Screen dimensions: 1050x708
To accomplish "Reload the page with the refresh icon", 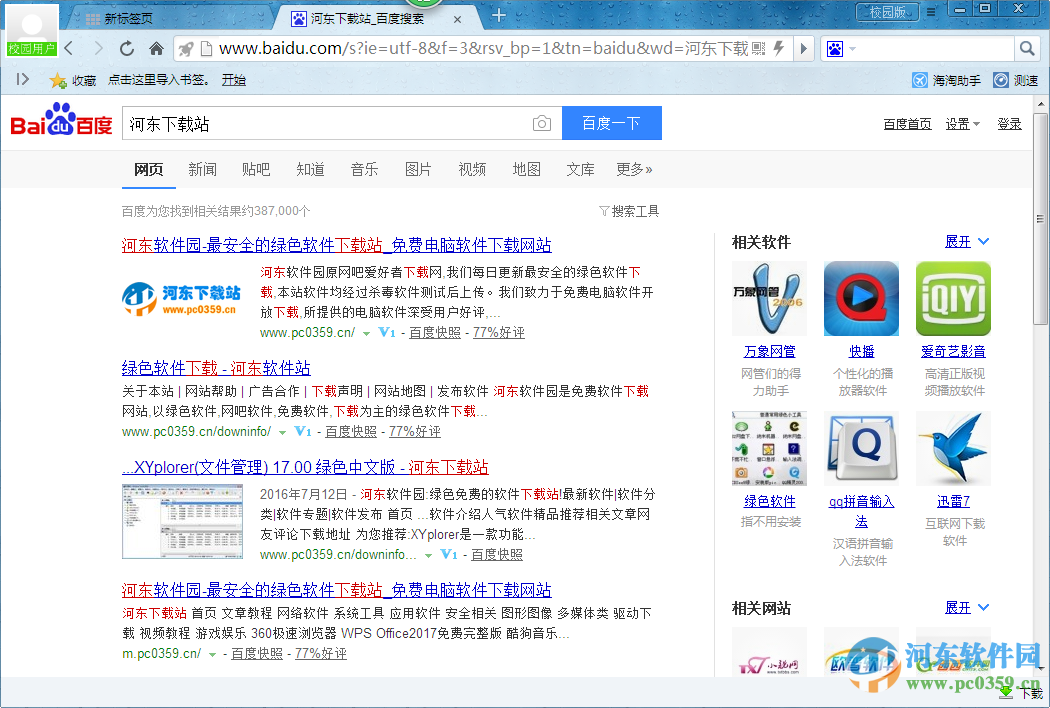I will click(x=127, y=48).
